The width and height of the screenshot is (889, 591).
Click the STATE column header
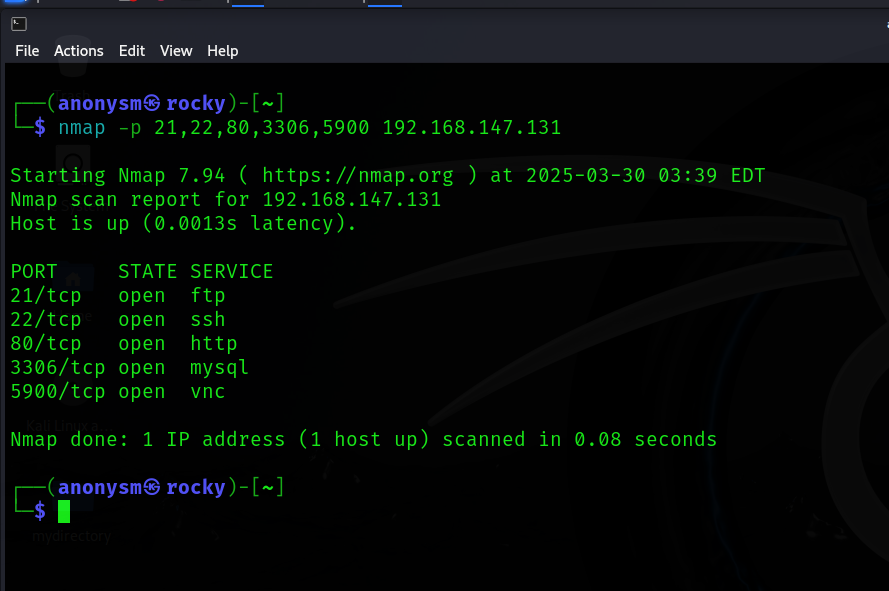coord(147,272)
